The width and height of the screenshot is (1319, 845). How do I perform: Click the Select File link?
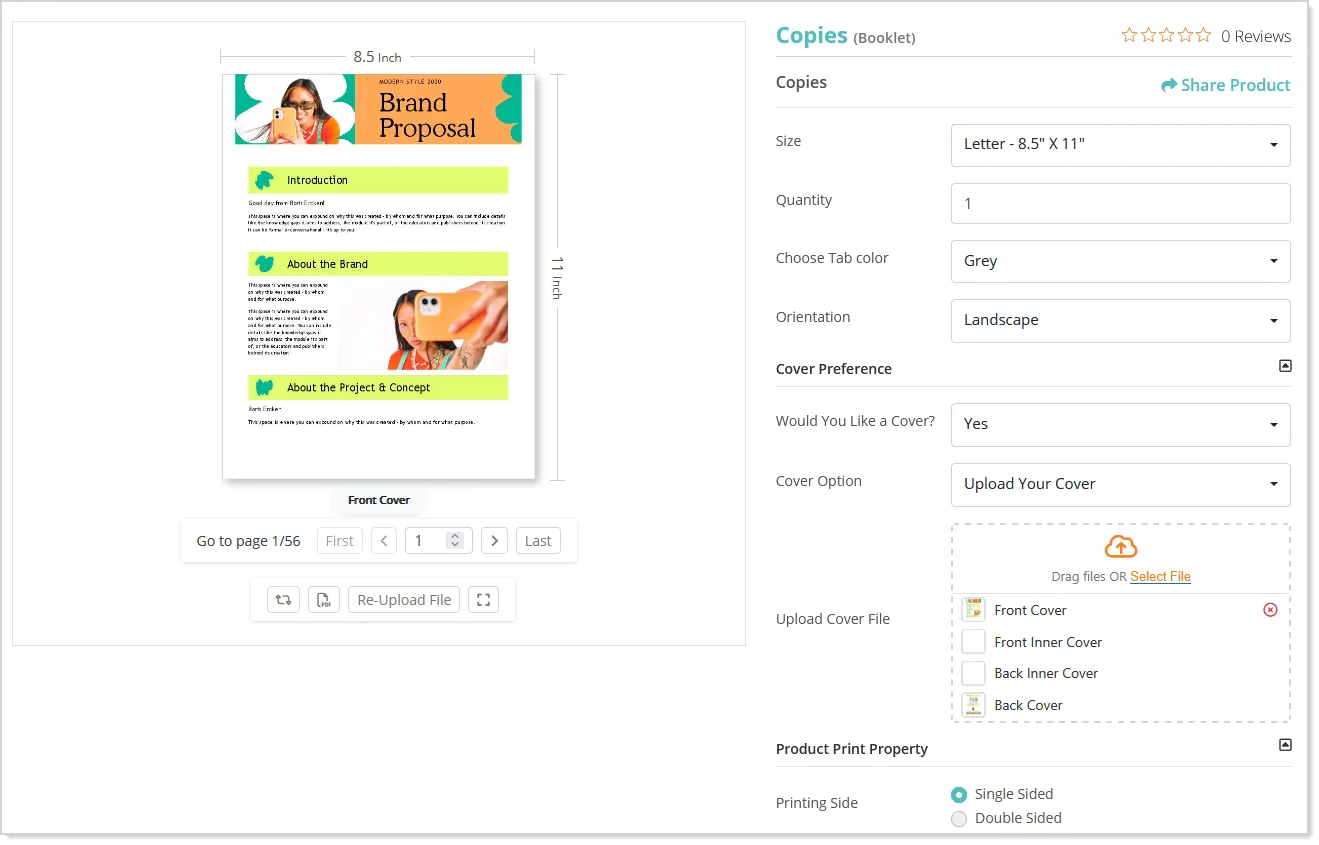pyautogui.click(x=1160, y=577)
